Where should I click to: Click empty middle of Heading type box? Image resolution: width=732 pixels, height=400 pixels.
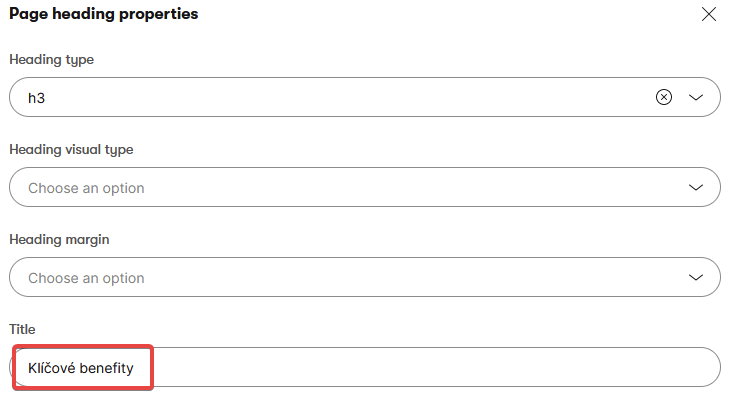click(350, 97)
